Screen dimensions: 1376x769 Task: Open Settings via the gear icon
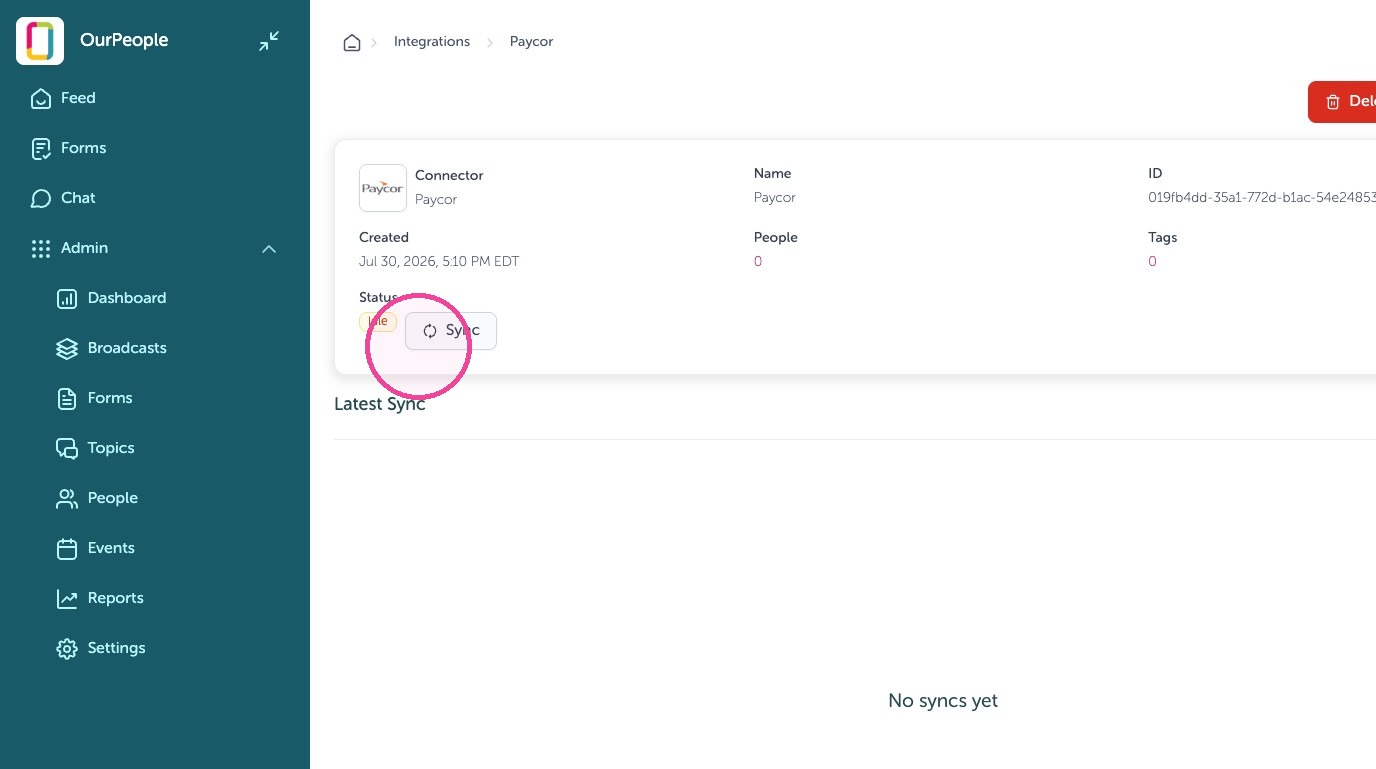point(67,648)
